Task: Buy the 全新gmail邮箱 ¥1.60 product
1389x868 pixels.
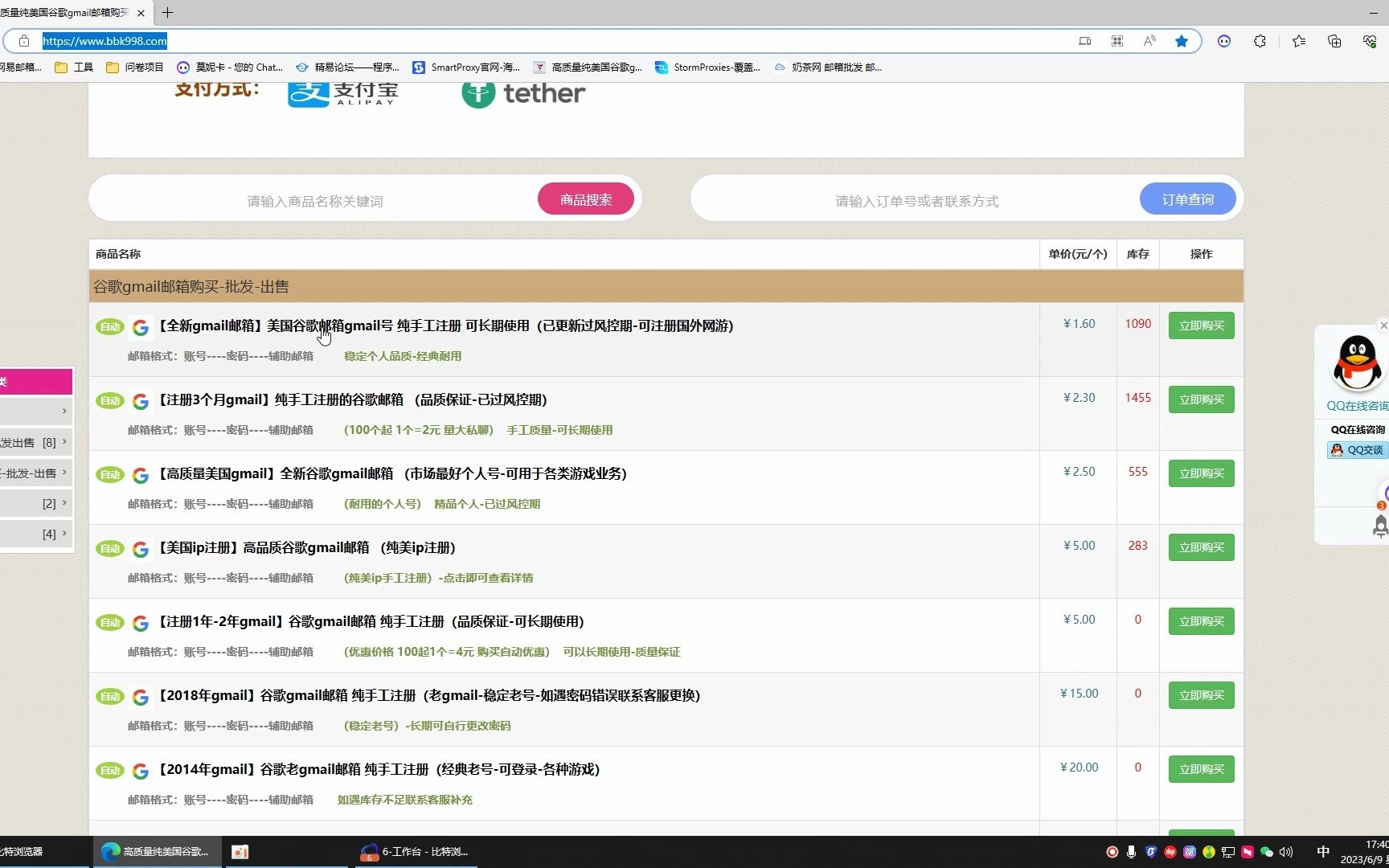Action: click(x=1202, y=325)
